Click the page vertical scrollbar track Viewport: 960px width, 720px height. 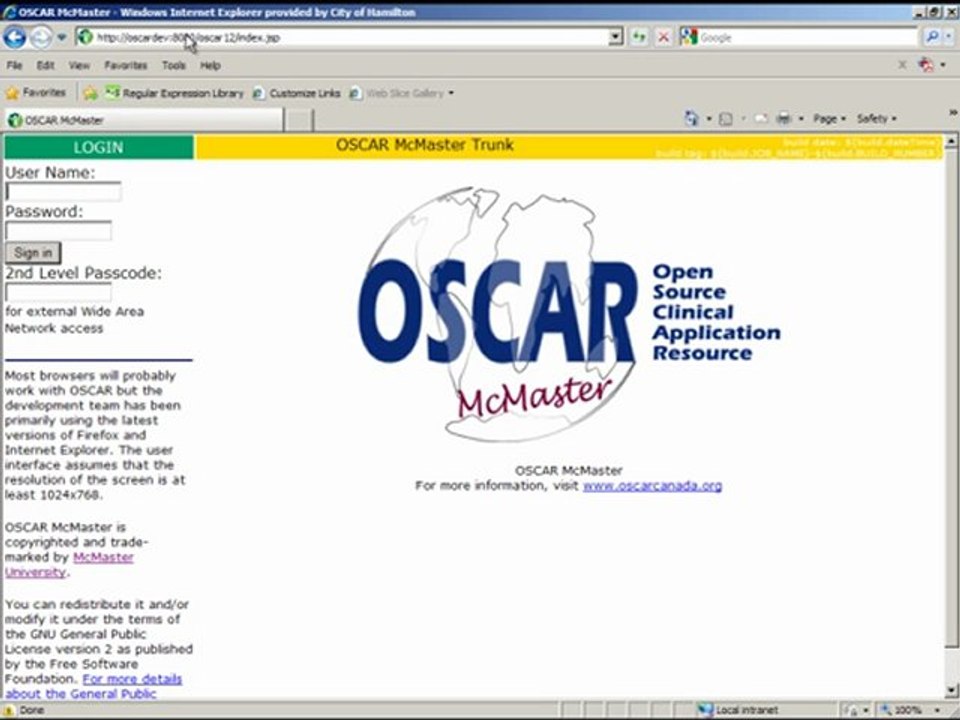click(951, 398)
